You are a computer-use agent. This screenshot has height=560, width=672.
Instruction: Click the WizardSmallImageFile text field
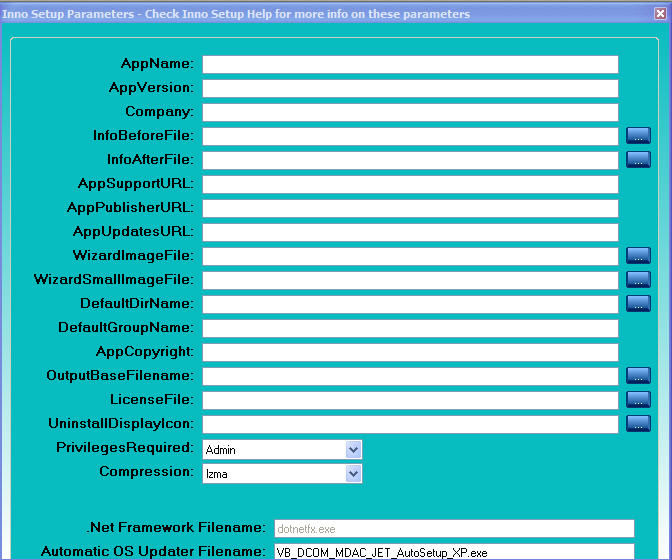pyautogui.click(x=410, y=280)
